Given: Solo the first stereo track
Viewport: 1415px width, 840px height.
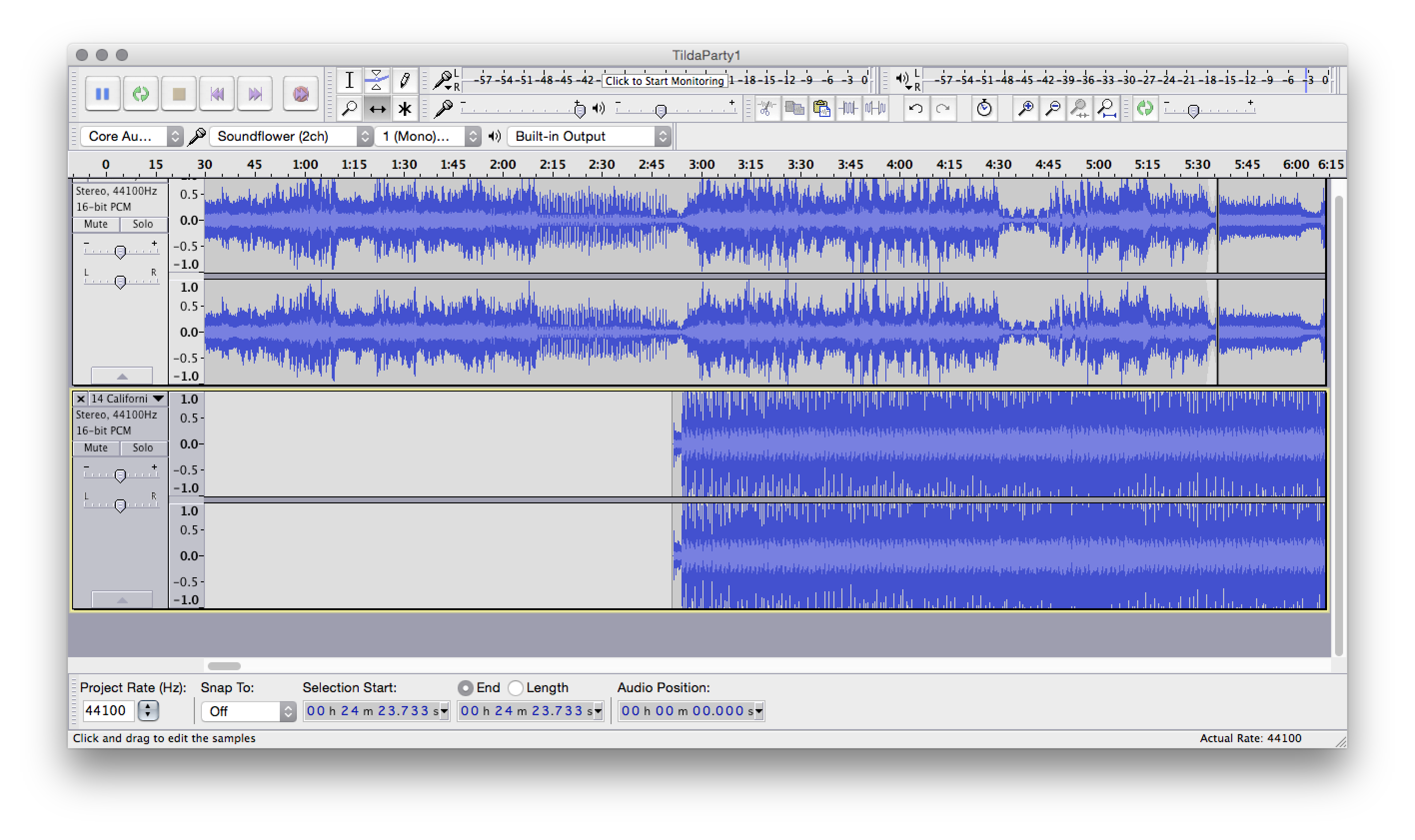Looking at the screenshot, I should click(x=143, y=224).
